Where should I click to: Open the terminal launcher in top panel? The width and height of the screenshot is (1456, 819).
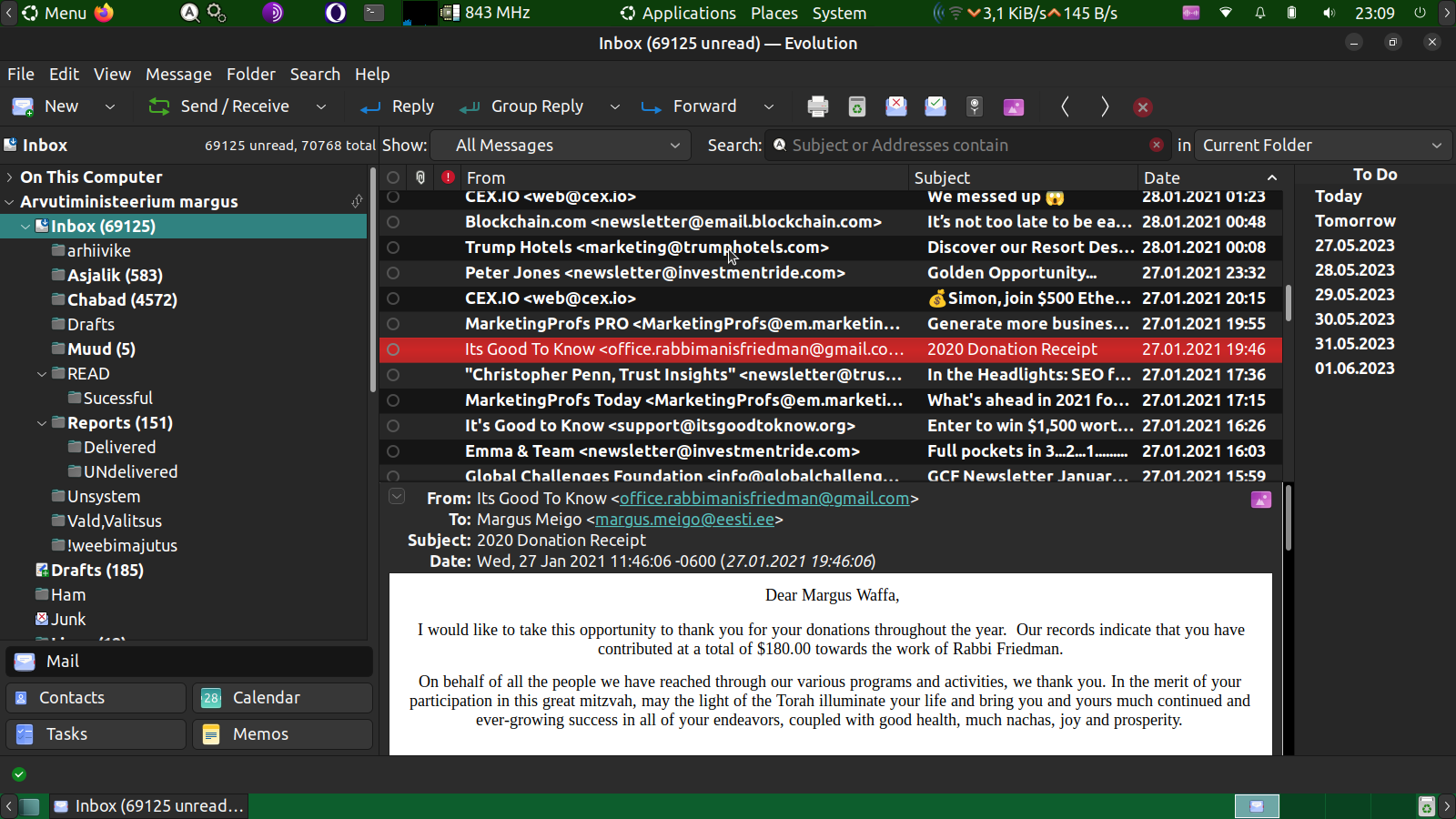click(x=374, y=13)
